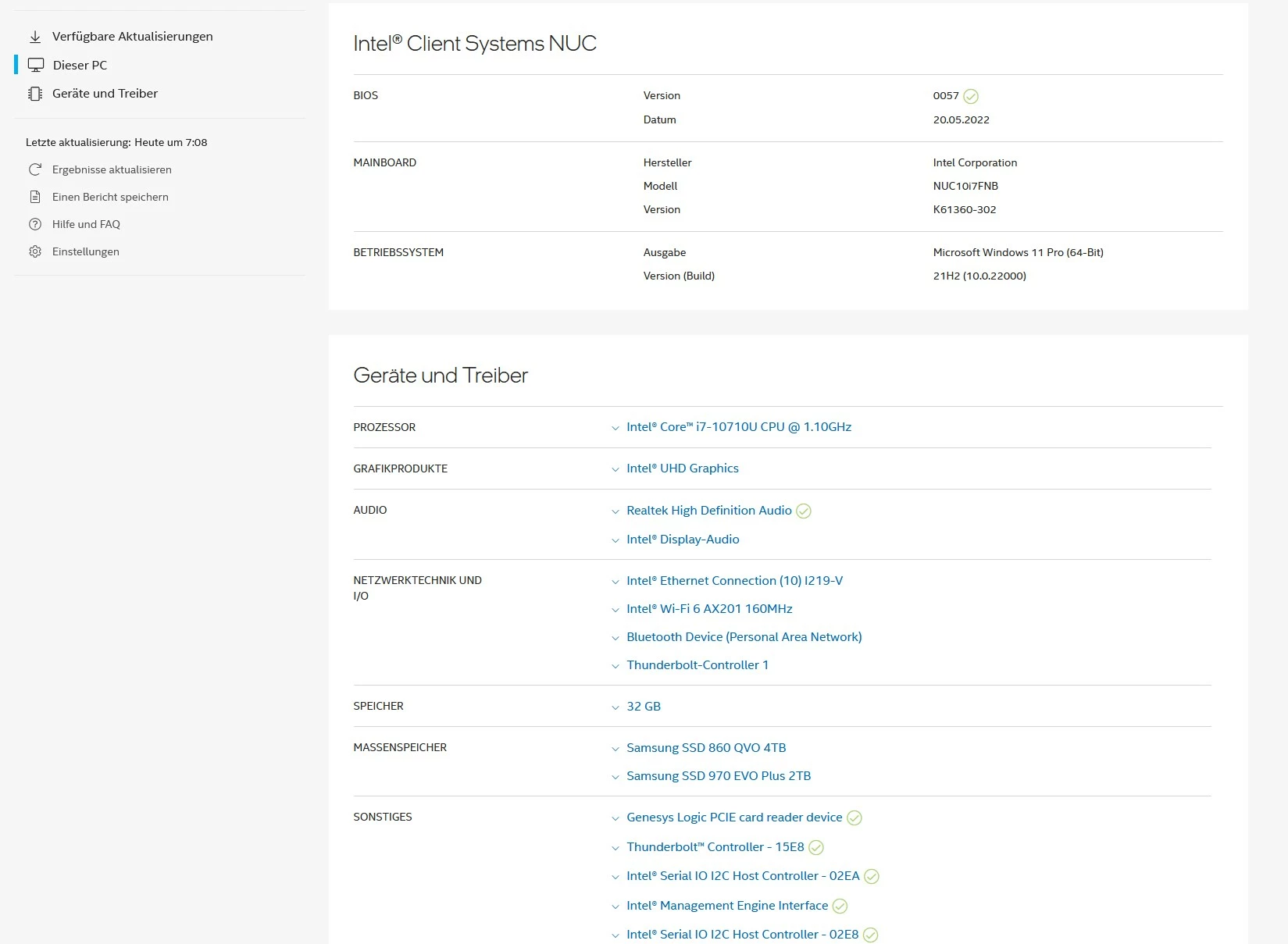Click Einen Bericht speichern
Image resolution: width=1288 pixels, height=944 pixels.
click(x=110, y=197)
